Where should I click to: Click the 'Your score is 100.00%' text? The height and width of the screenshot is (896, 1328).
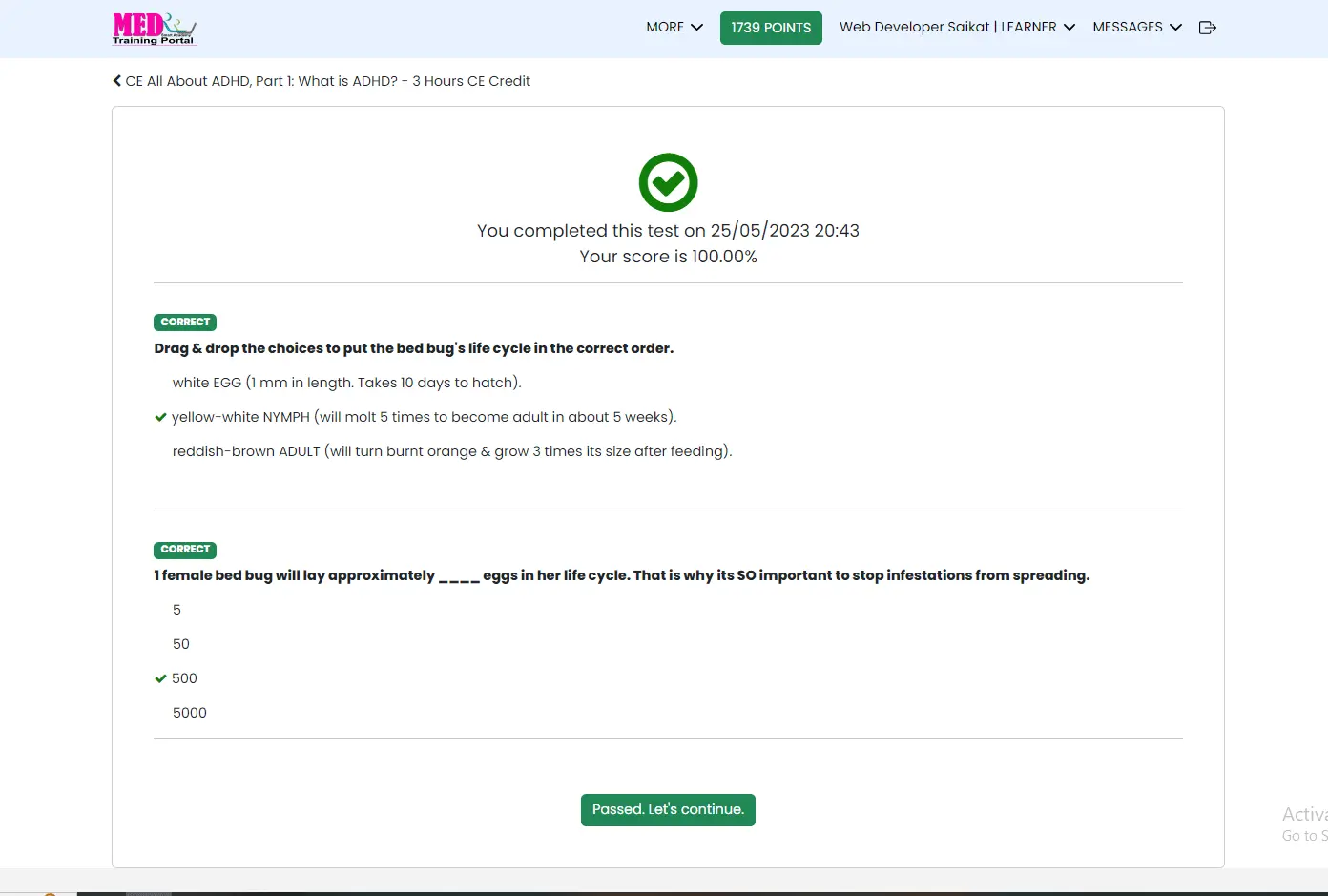click(668, 257)
